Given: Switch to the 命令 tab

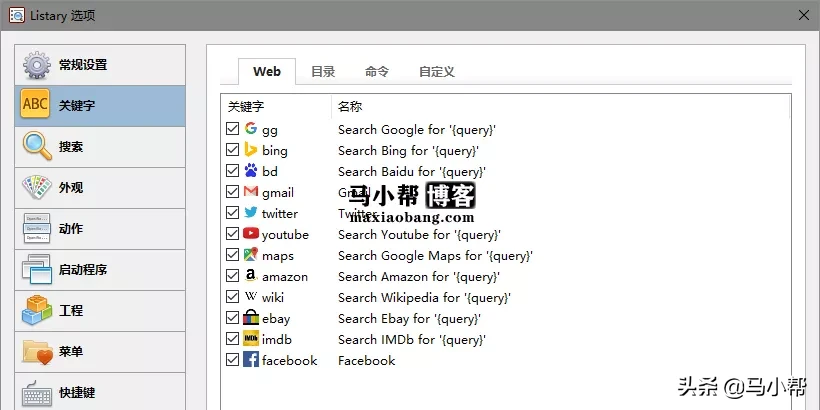Looking at the screenshot, I should coord(377,72).
